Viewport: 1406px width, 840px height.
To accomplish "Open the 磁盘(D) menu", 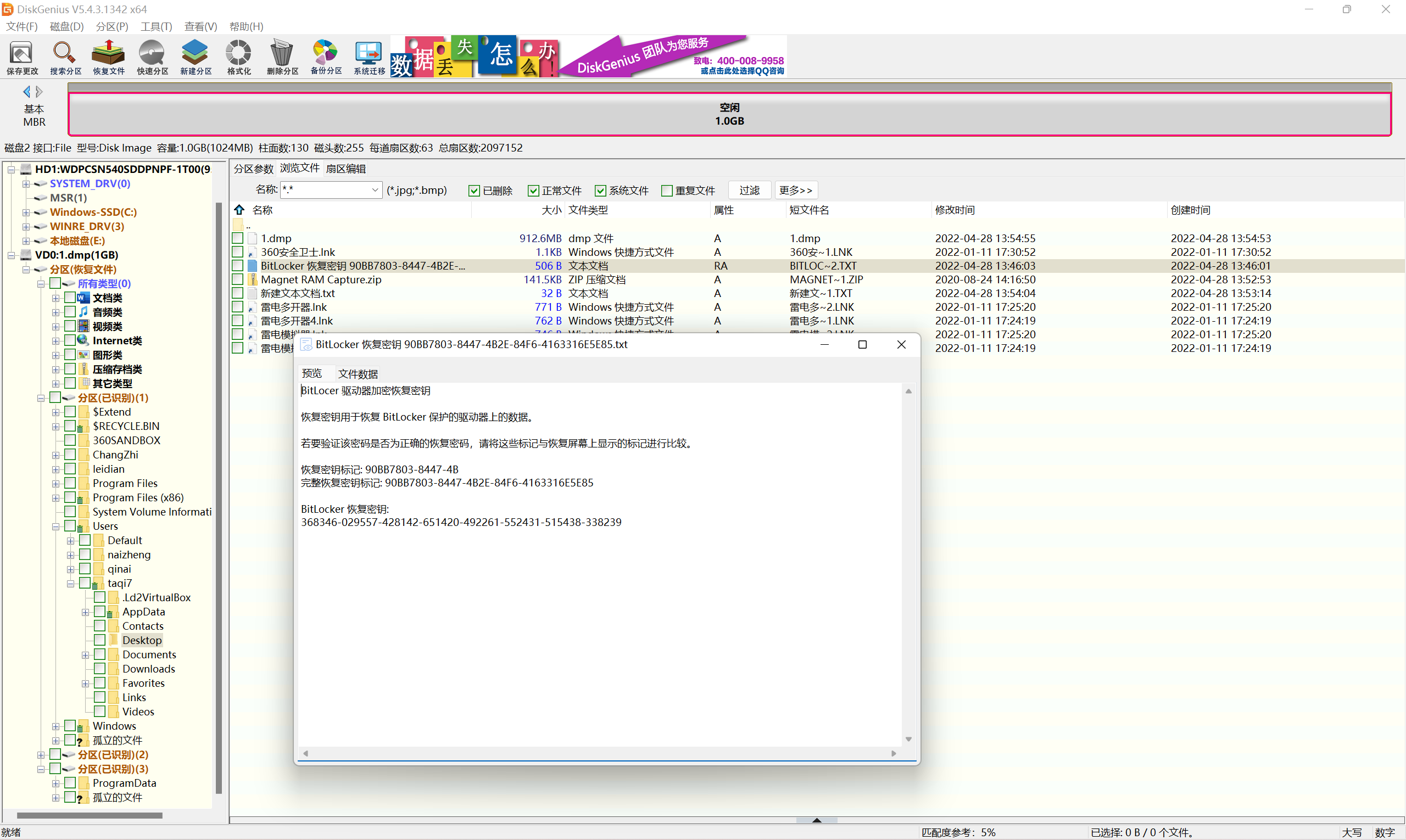I will pos(67,26).
